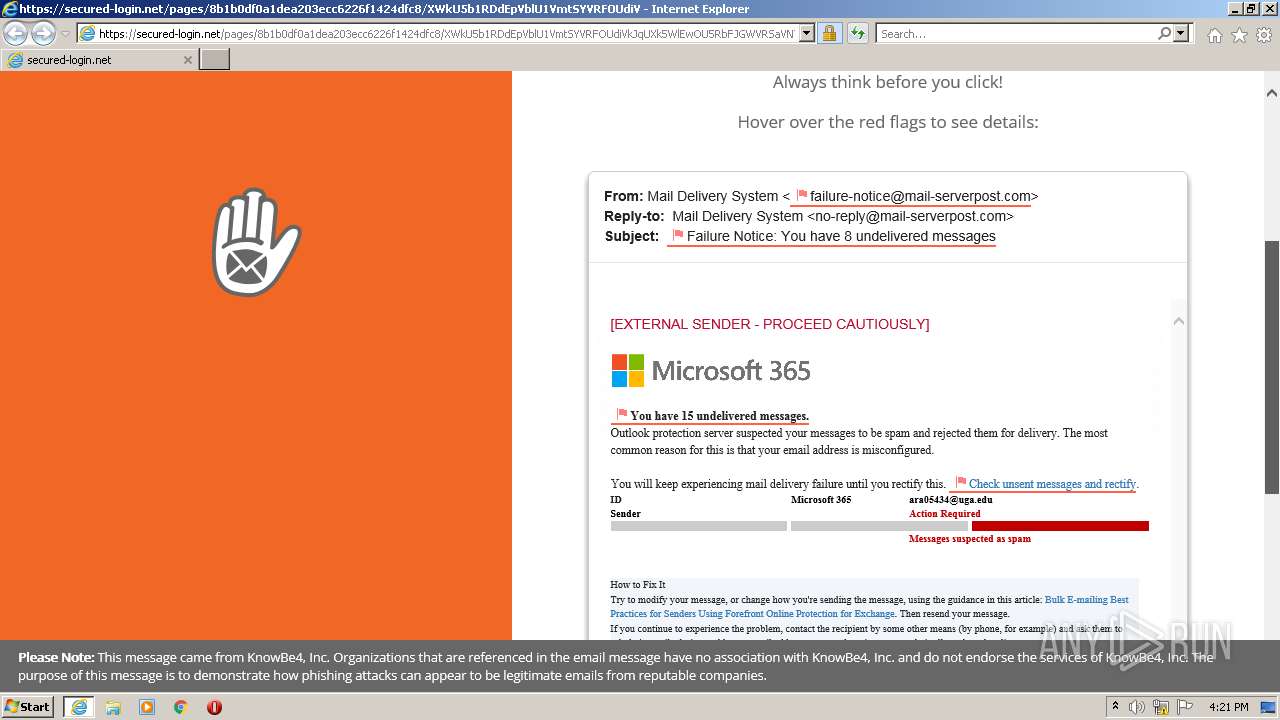The image size is (1280, 720).
Task: Click the magnifier search icon
Action: click(1164, 34)
